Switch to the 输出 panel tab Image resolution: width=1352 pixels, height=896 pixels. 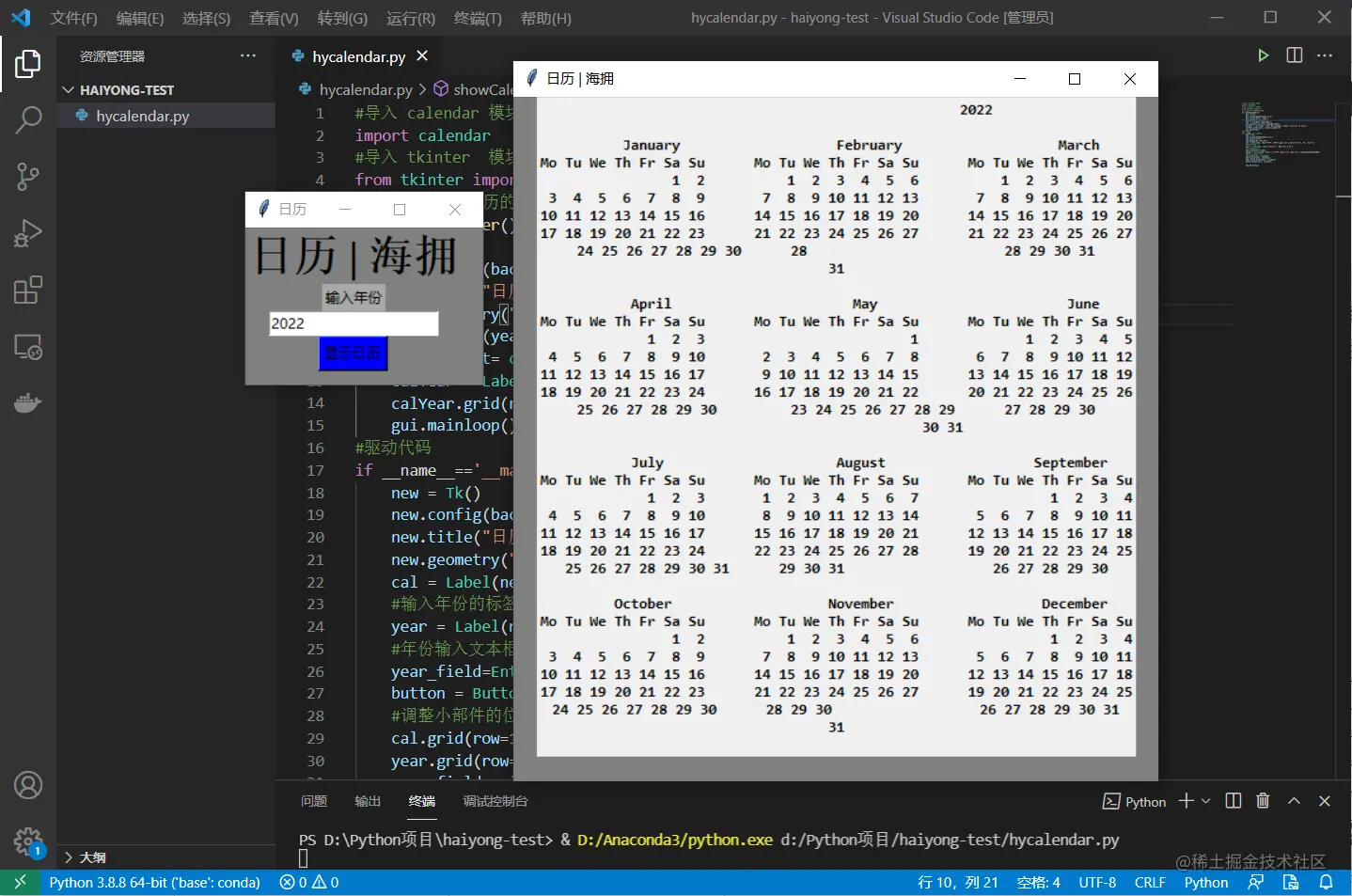(x=368, y=801)
